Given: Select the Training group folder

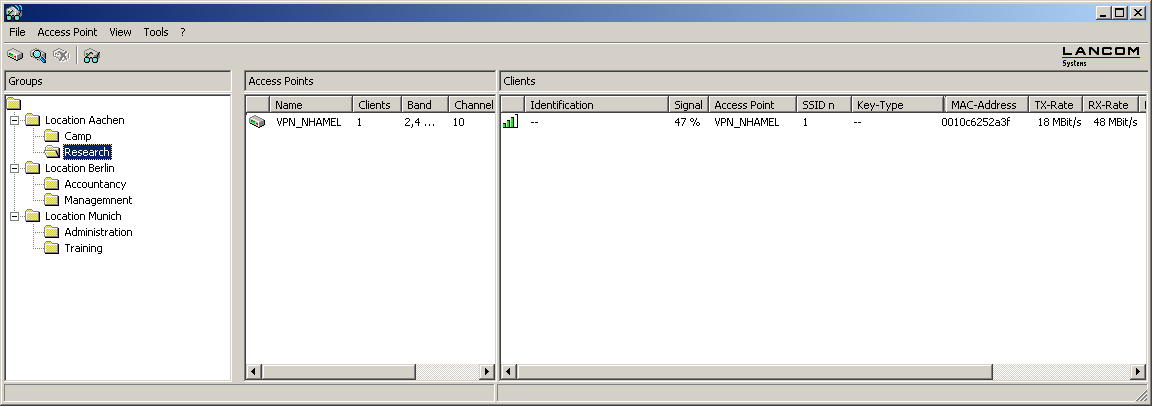Looking at the screenshot, I should pos(83,248).
